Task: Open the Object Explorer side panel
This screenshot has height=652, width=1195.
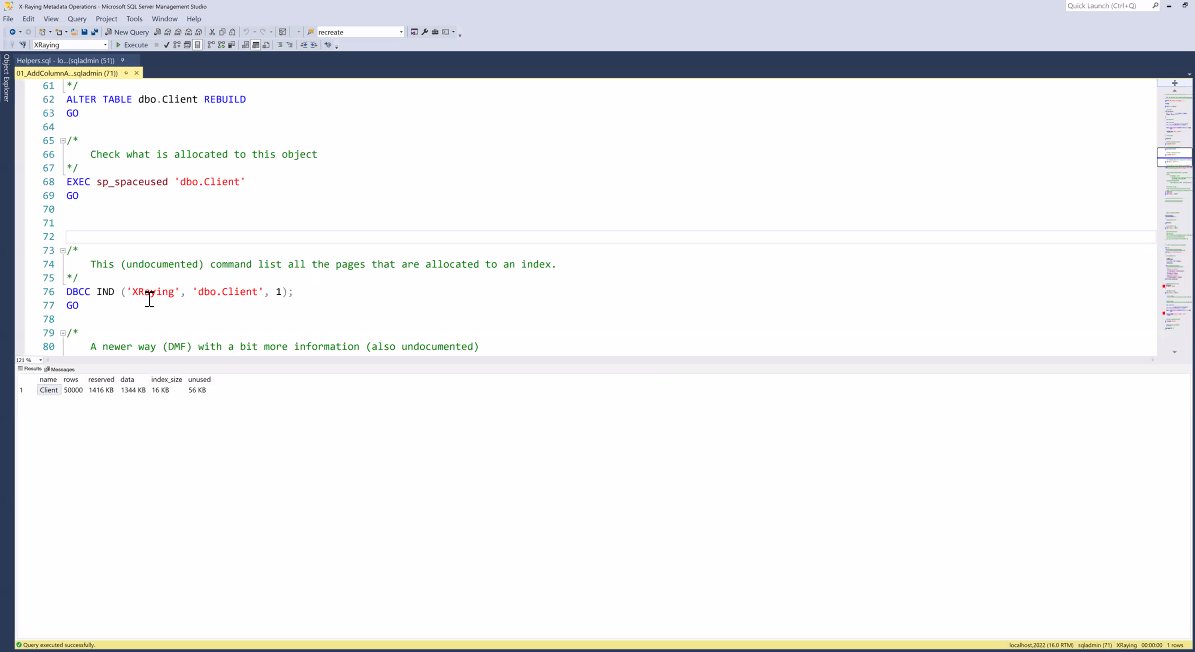Action: (x=6, y=78)
